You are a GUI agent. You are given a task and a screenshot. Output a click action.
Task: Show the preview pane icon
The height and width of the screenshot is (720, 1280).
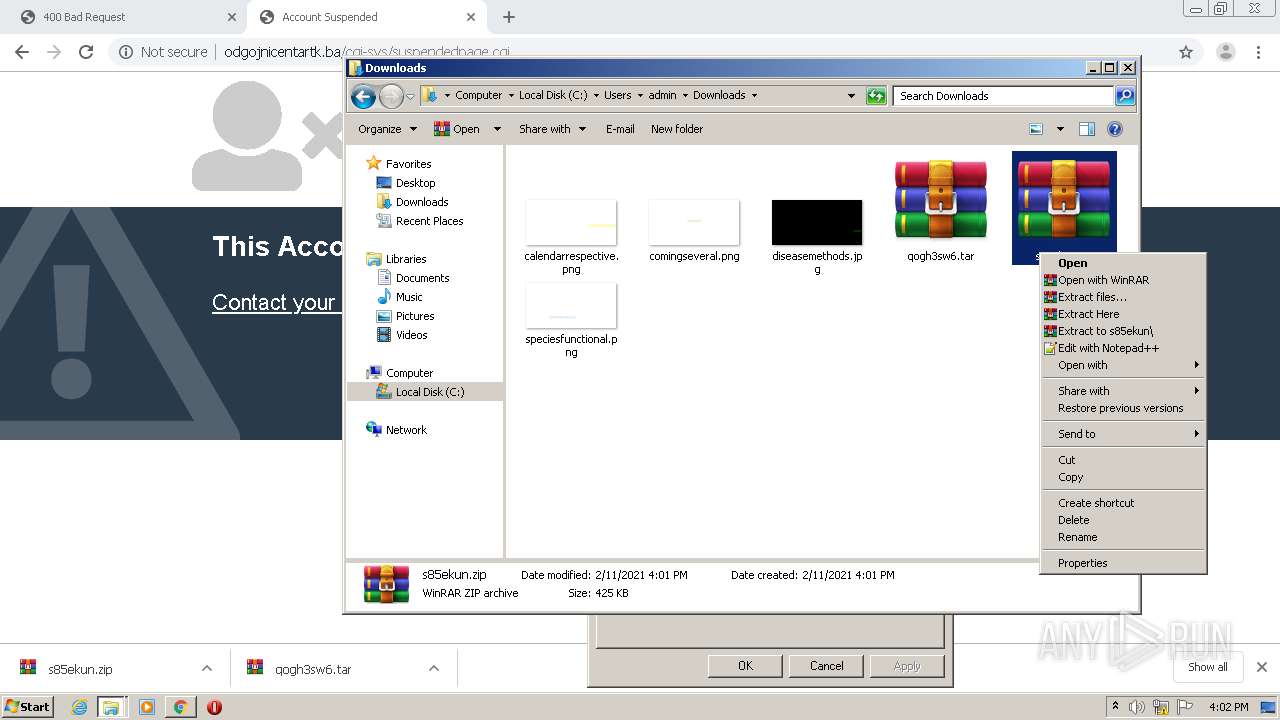tap(1087, 129)
